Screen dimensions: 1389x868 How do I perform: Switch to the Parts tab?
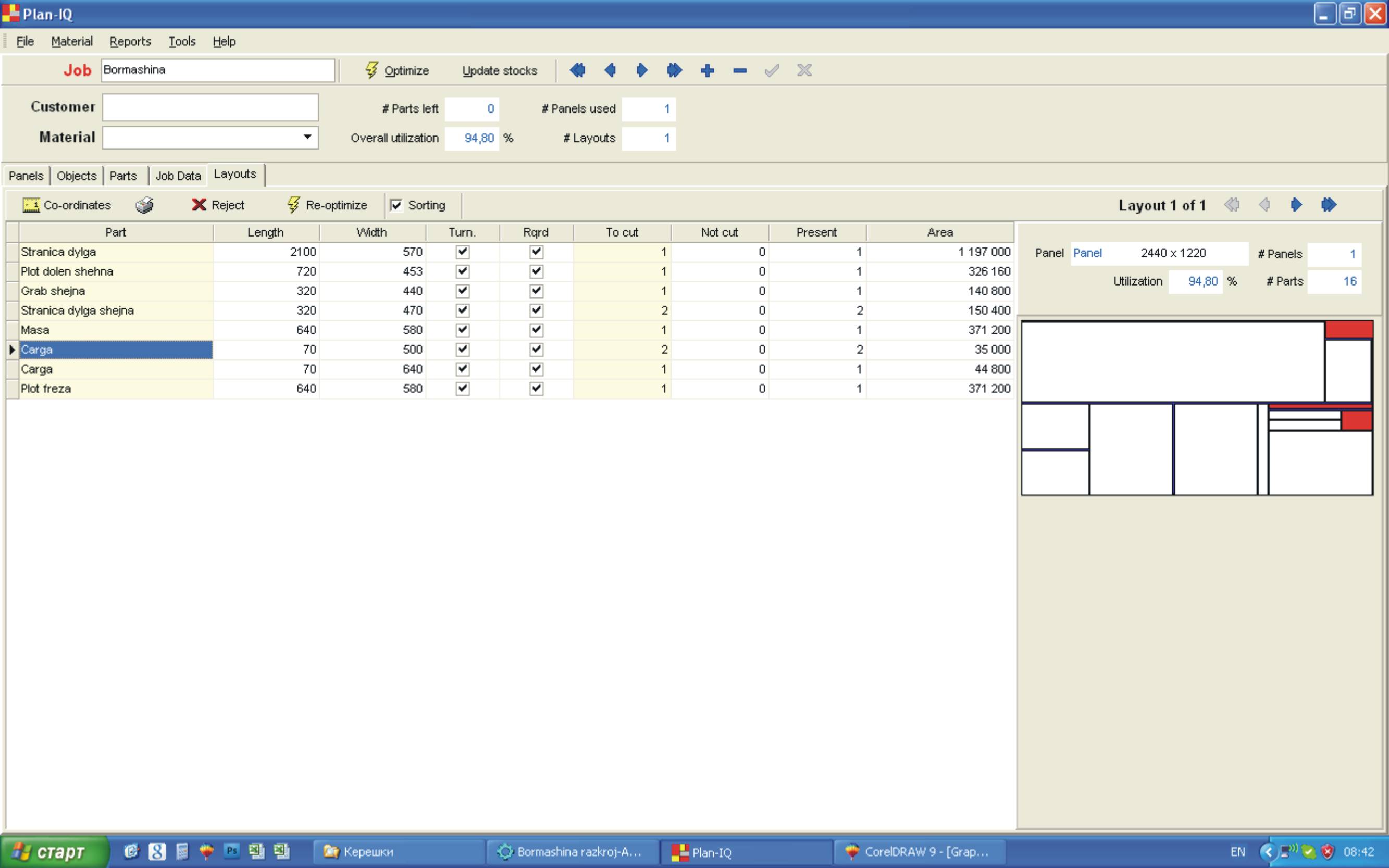[123, 176]
